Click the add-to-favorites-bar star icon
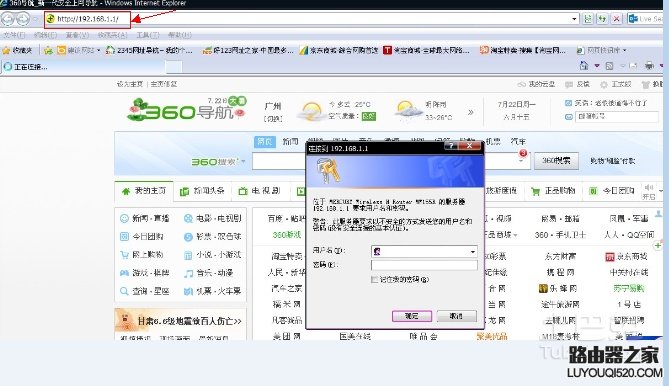The height and width of the screenshot is (386, 669). (x=48, y=50)
